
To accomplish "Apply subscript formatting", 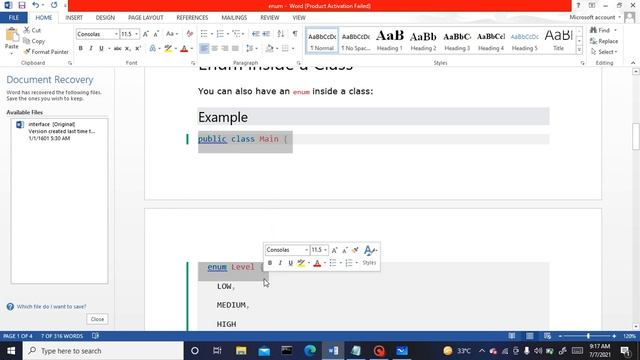I will pos(128,49).
